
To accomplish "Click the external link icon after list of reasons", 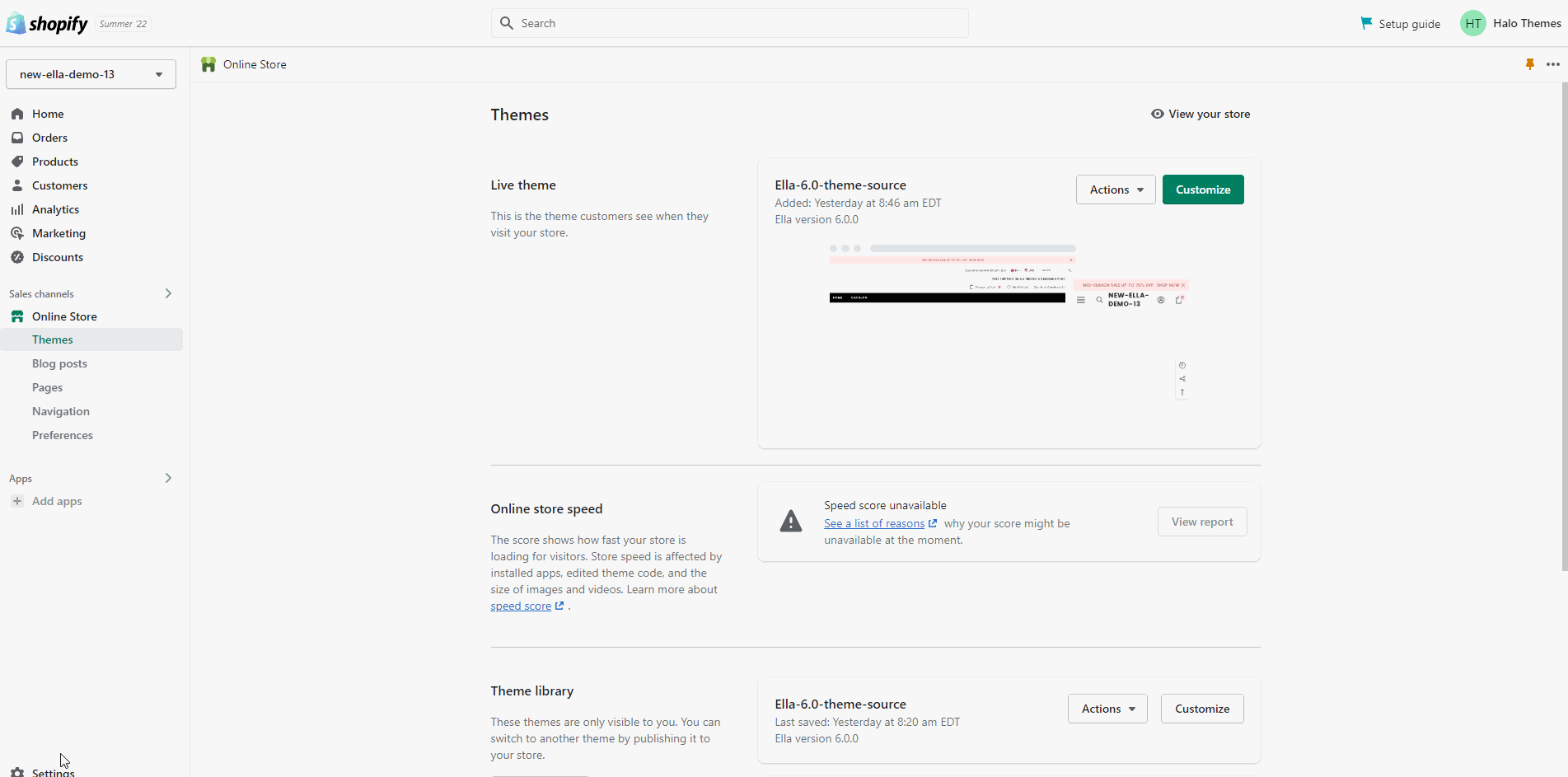I will click(x=933, y=523).
